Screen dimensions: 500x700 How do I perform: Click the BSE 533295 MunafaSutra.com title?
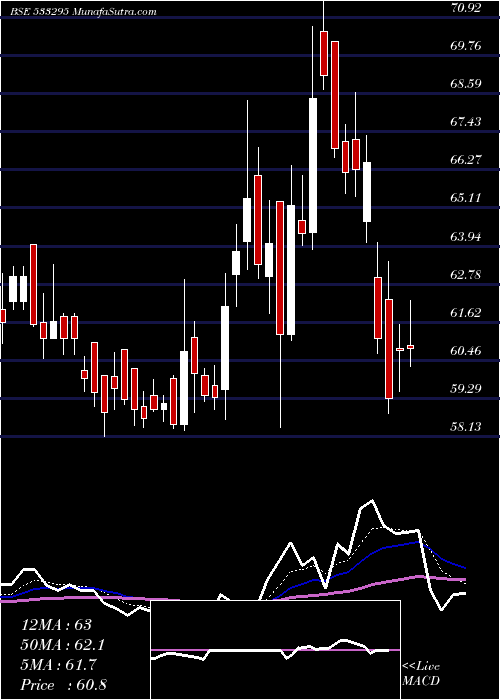point(85,12)
